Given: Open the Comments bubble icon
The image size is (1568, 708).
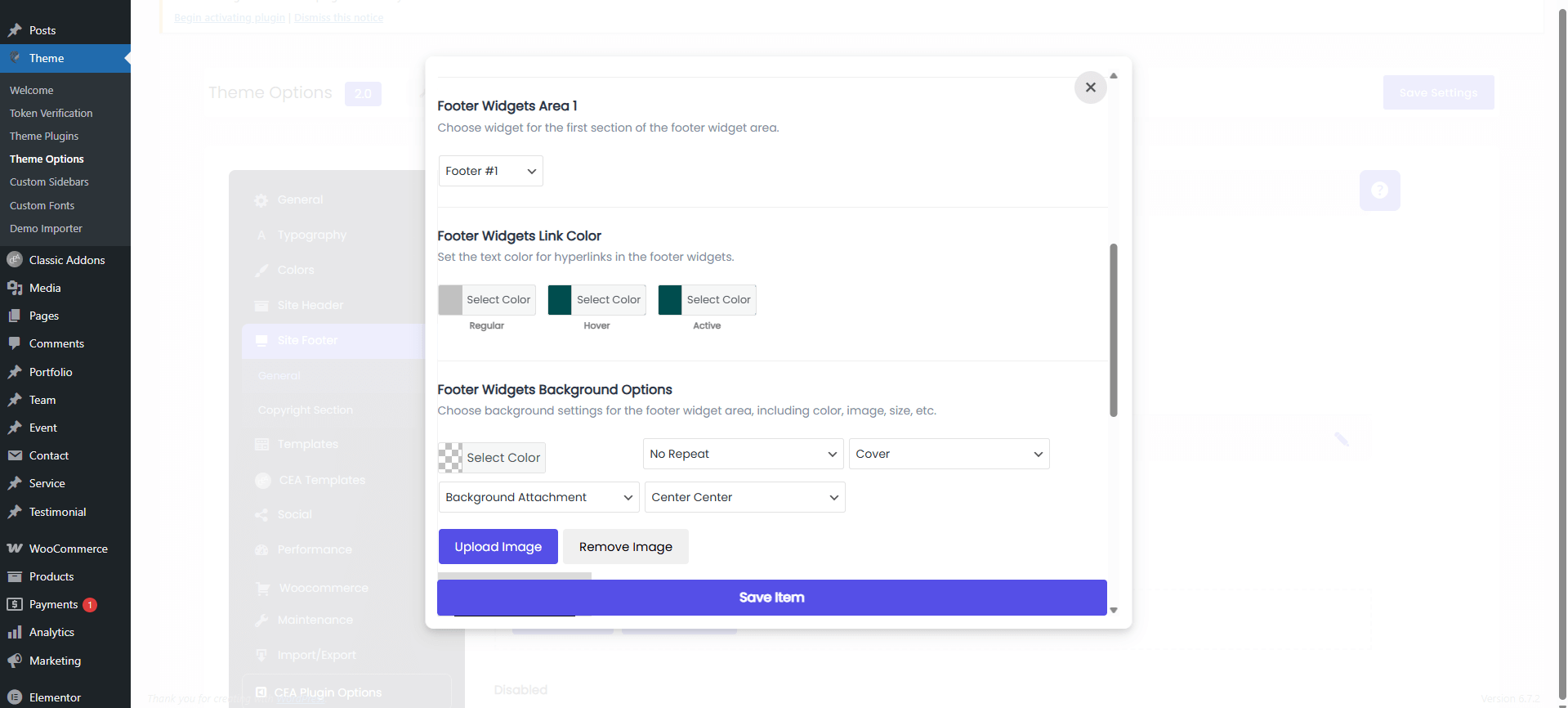Looking at the screenshot, I should 15,343.
